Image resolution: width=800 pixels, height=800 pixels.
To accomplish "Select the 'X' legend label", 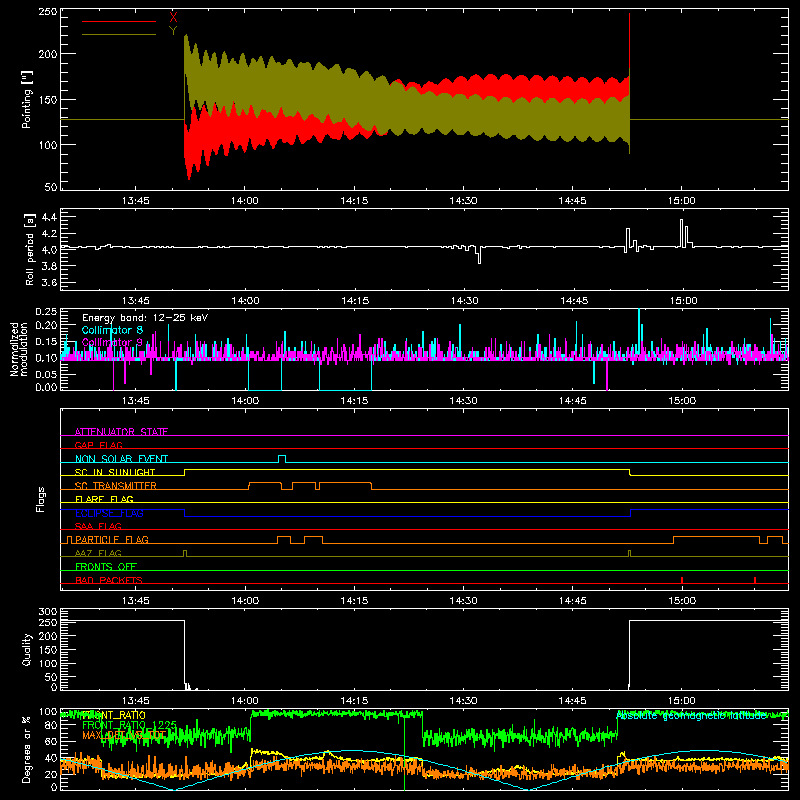I will tap(173, 17).
